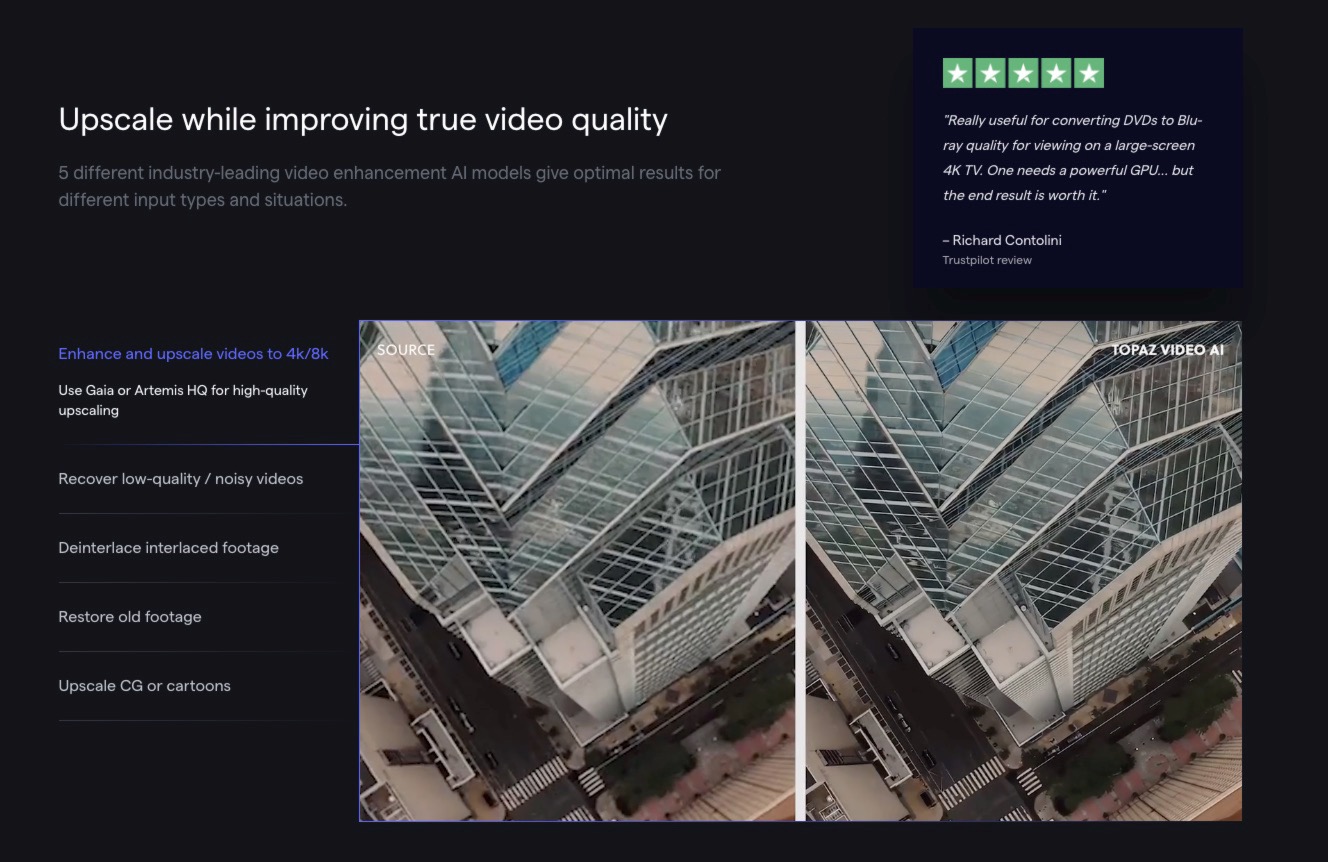Click the heading Upscale while improving true video quality
This screenshot has height=862, width=1328.
[x=363, y=119]
